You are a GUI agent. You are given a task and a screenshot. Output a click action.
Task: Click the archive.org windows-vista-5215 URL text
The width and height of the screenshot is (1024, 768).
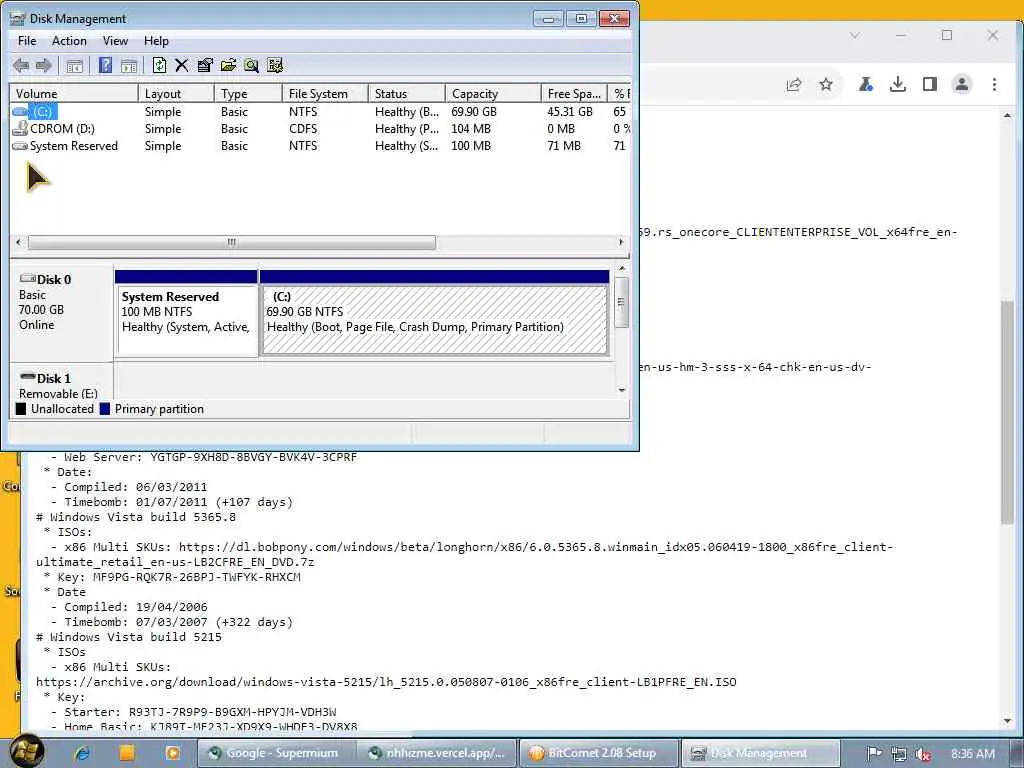click(x=386, y=682)
